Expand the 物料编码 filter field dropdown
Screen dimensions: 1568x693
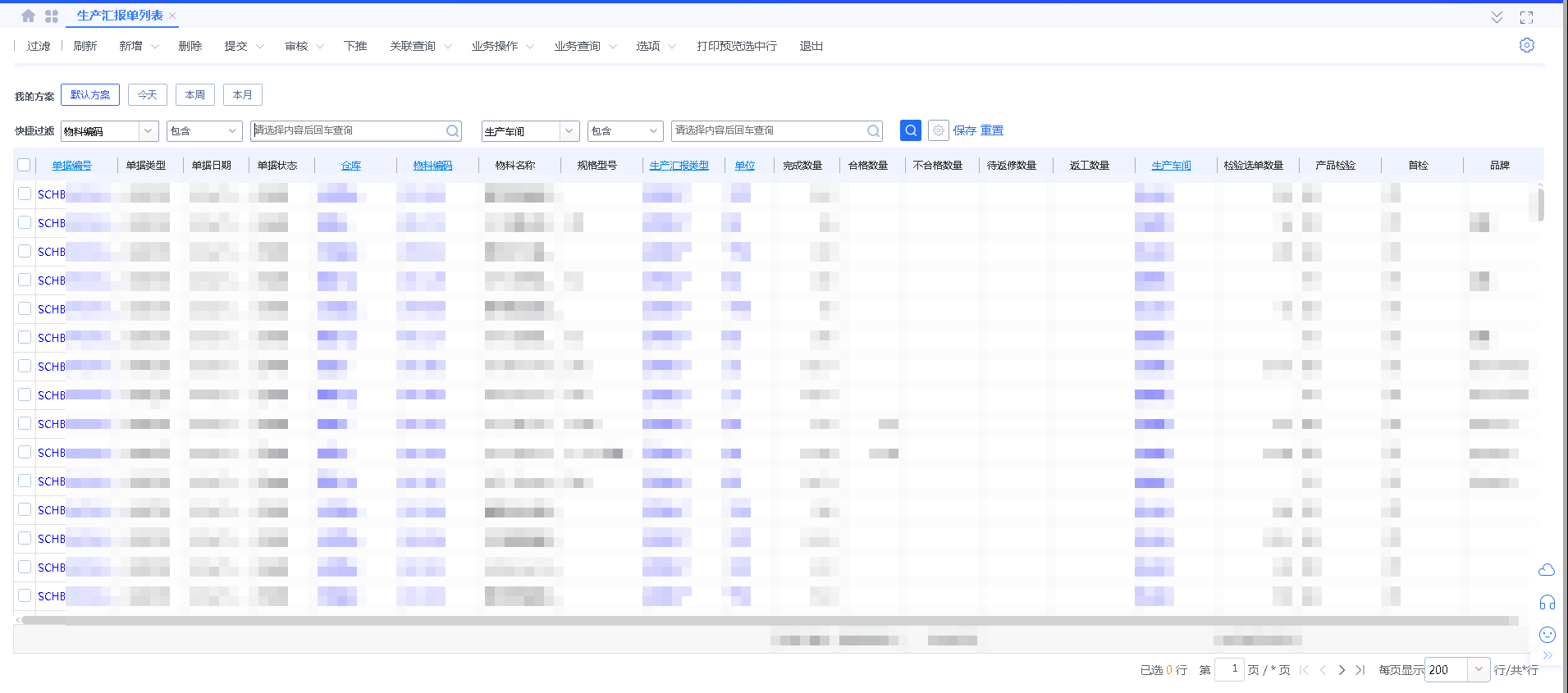(x=149, y=130)
